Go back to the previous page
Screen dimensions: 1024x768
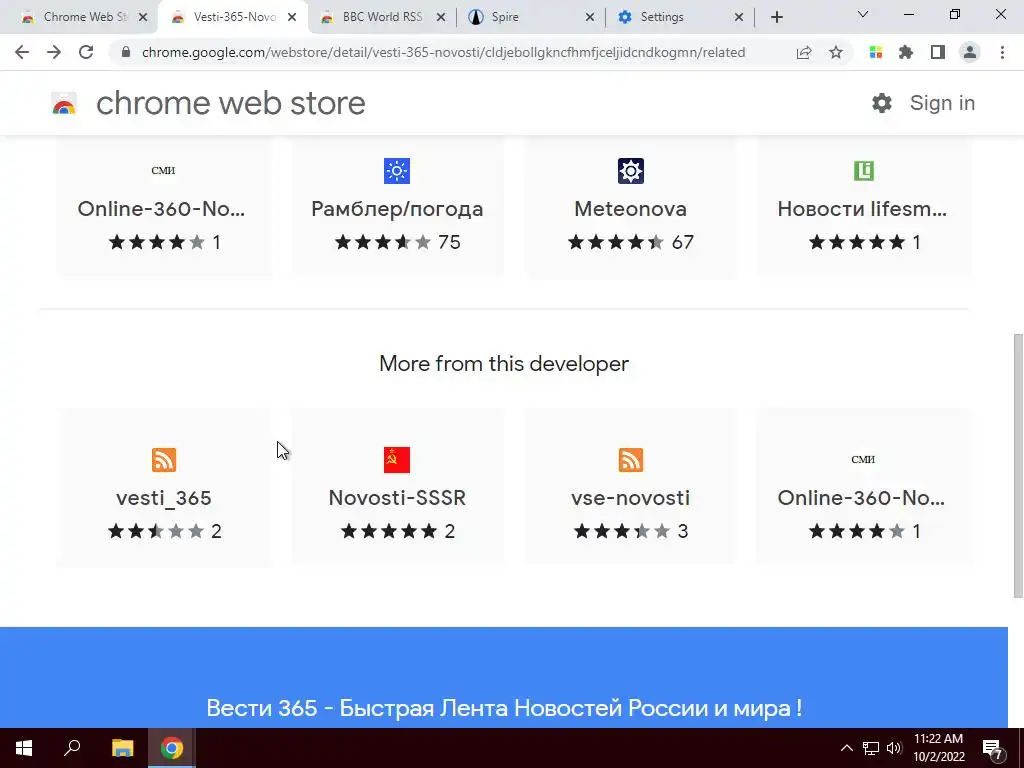click(22, 52)
